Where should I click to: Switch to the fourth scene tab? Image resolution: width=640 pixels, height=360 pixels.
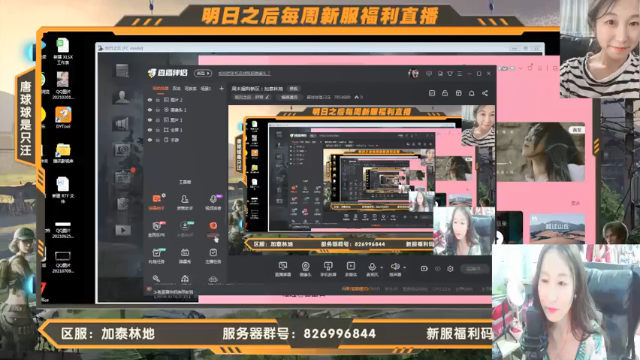[206, 88]
